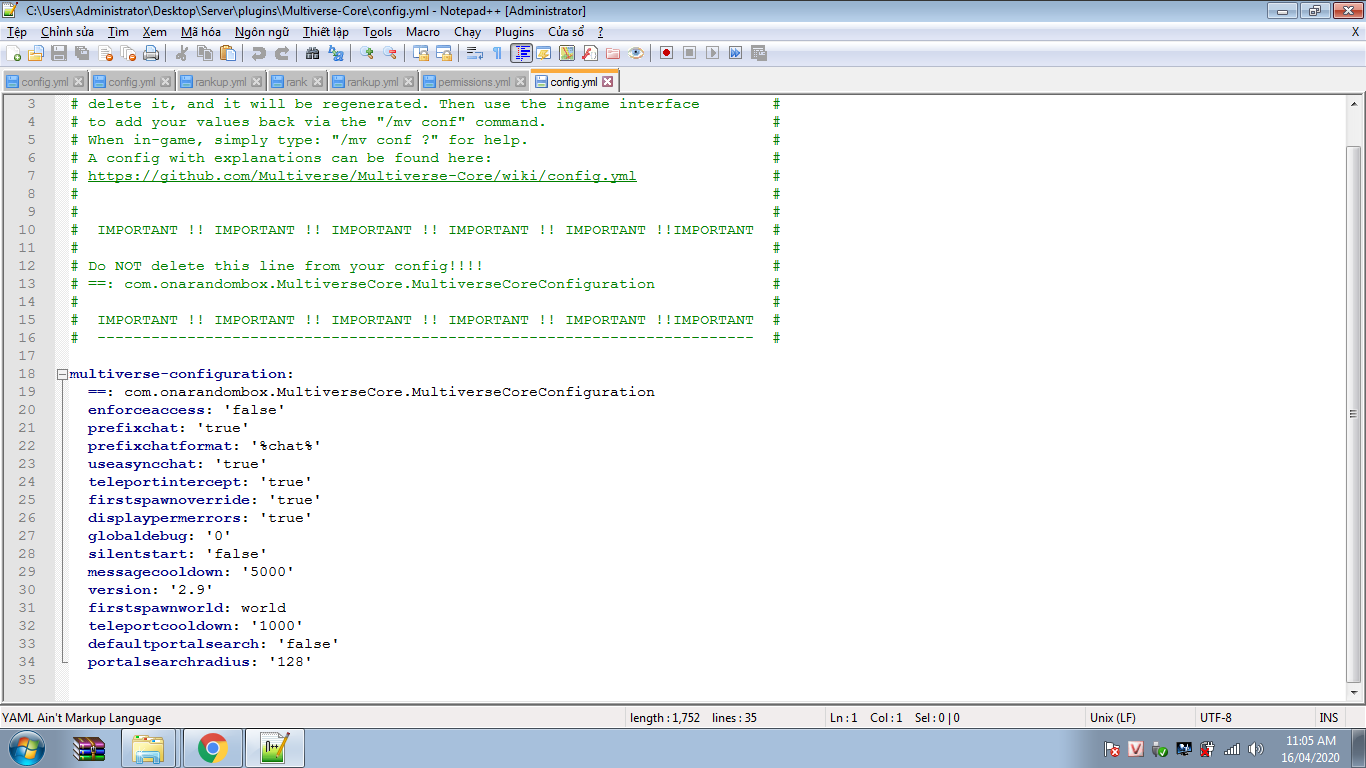The width and height of the screenshot is (1366, 768).
Task: Click the line "enforceaccess: 'false'"
Action: click(187, 410)
